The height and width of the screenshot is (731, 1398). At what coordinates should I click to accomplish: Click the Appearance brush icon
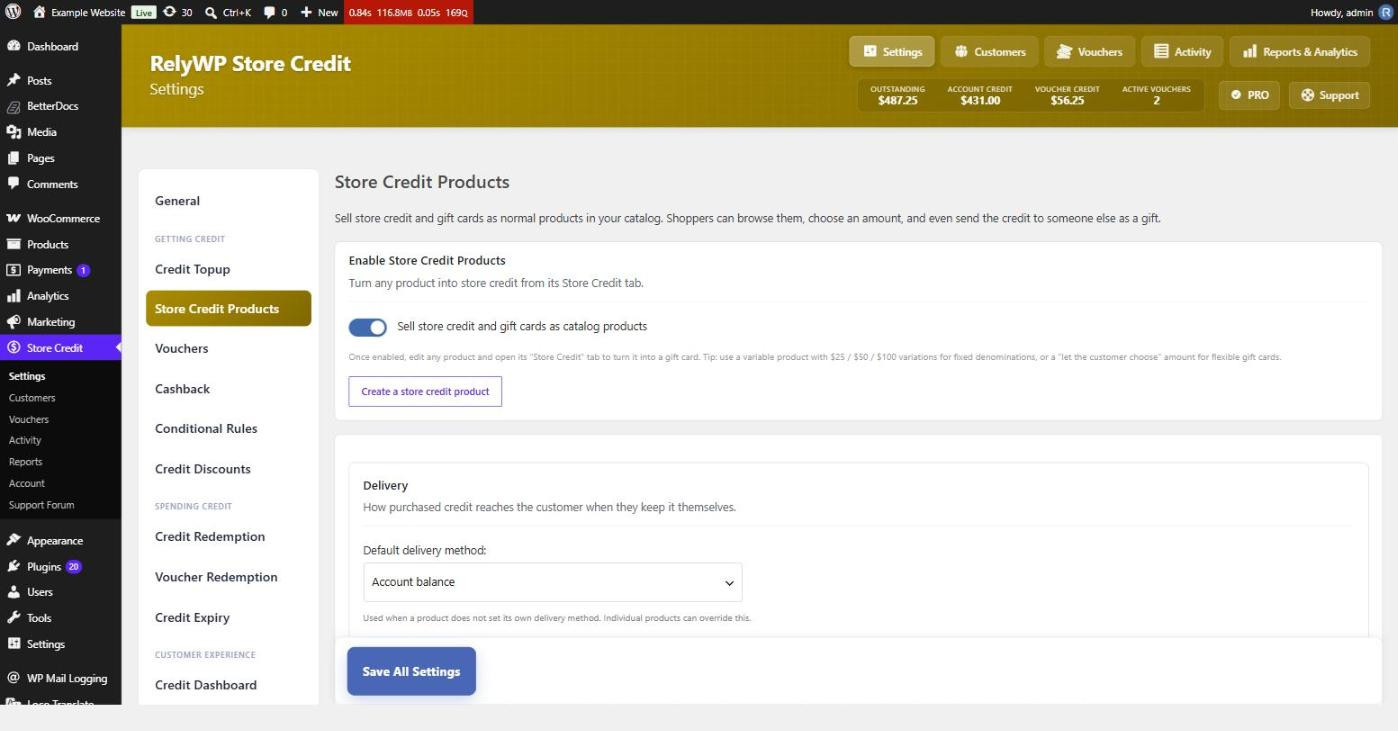pyautogui.click(x=13, y=540)
